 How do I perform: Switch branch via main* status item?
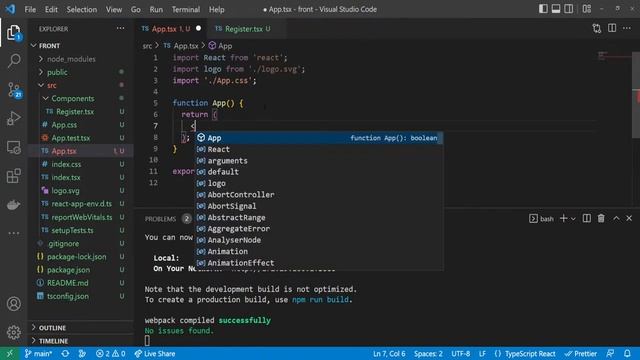point(38,353)
